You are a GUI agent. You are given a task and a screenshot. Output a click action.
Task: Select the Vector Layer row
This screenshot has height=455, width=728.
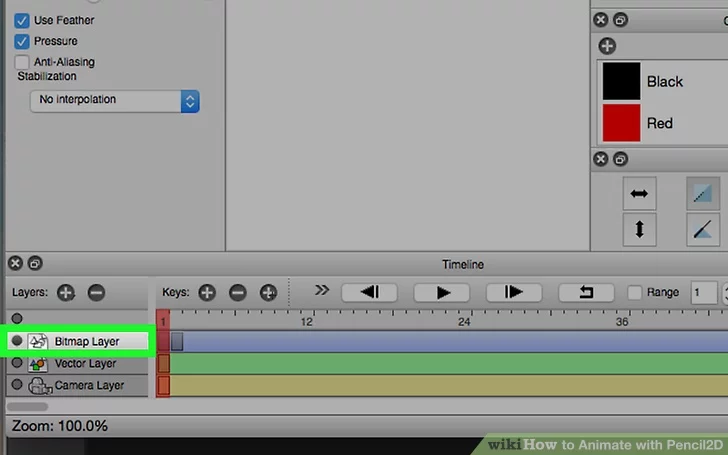click(78, 363)
